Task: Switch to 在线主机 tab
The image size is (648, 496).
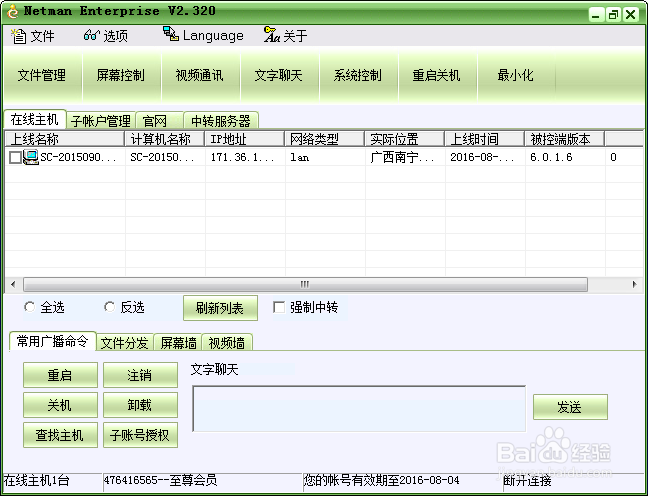Action: 35,119
